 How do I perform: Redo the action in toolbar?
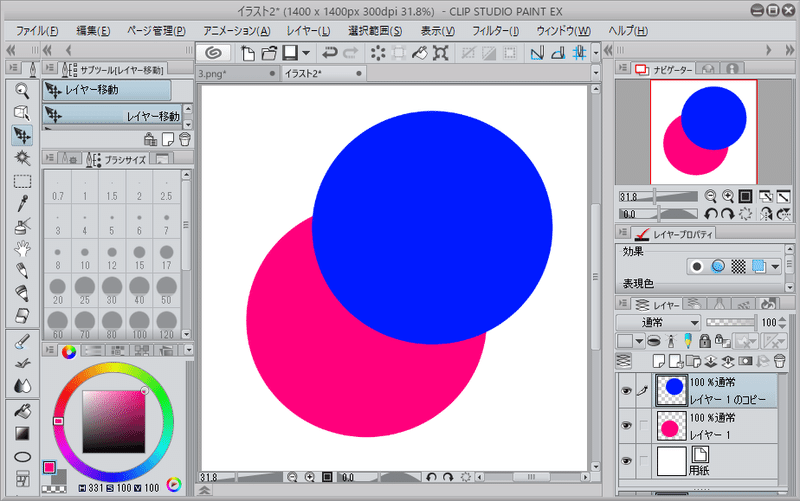351,53
